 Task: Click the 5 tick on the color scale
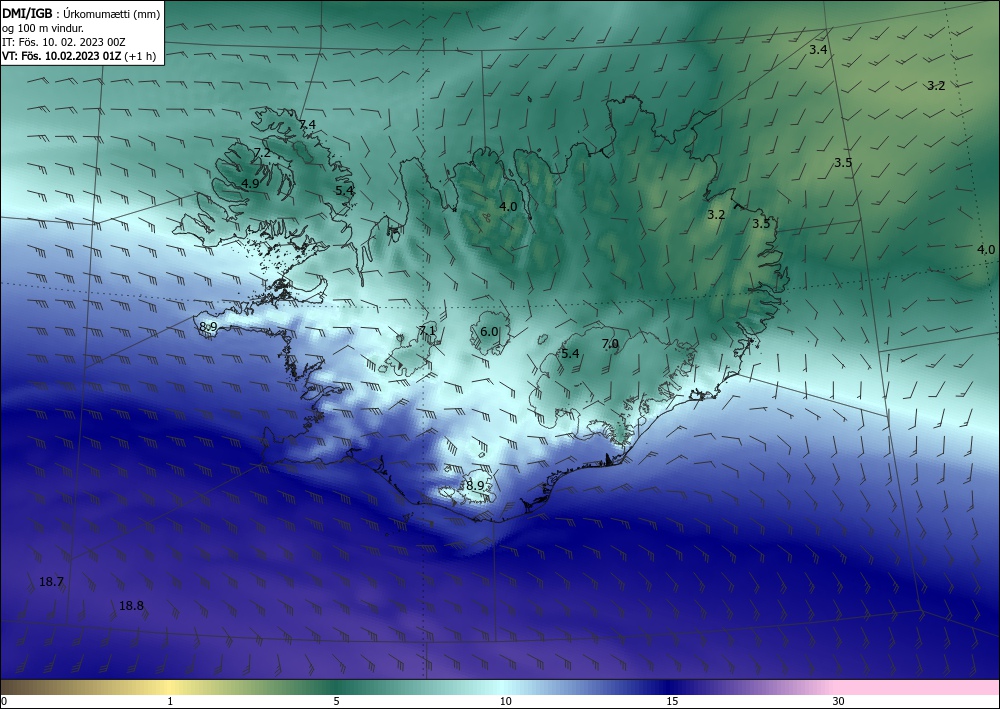pyautogui.click(x=336, y=701)
